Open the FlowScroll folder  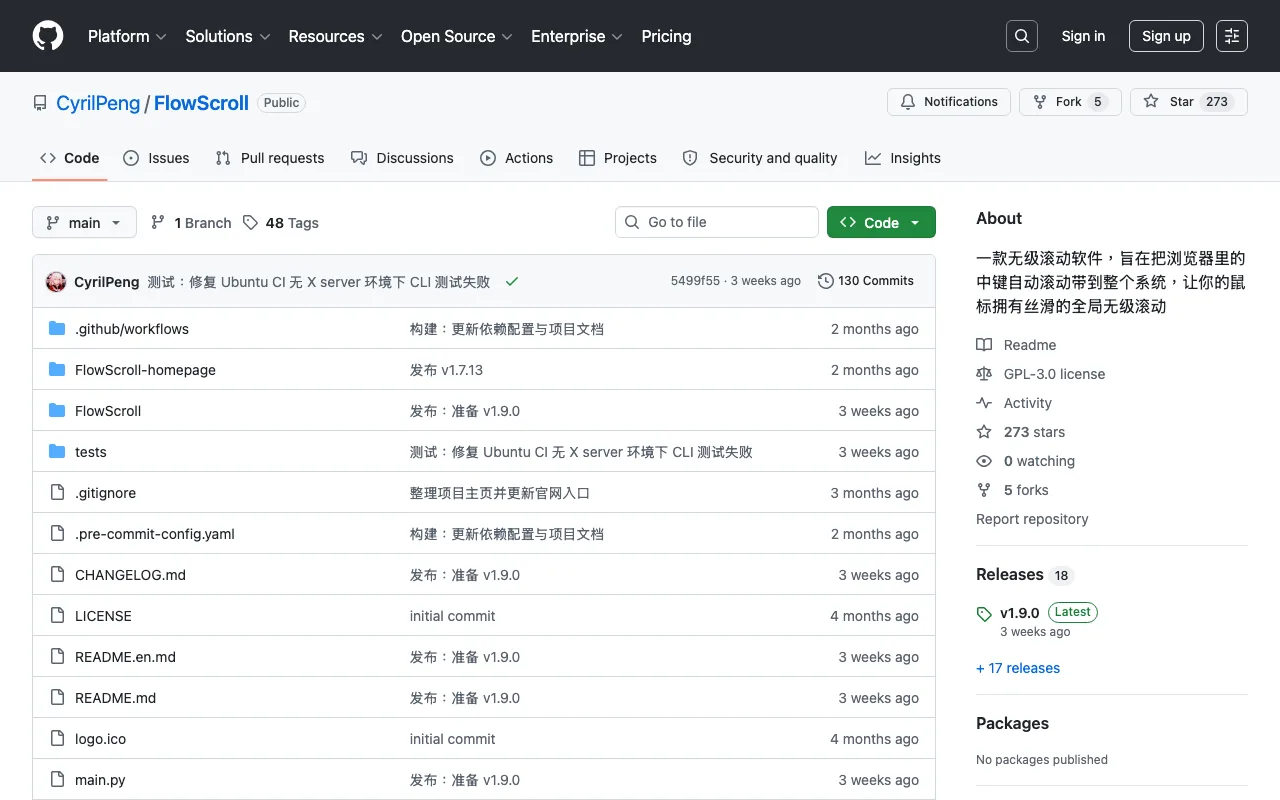(108, 411)
